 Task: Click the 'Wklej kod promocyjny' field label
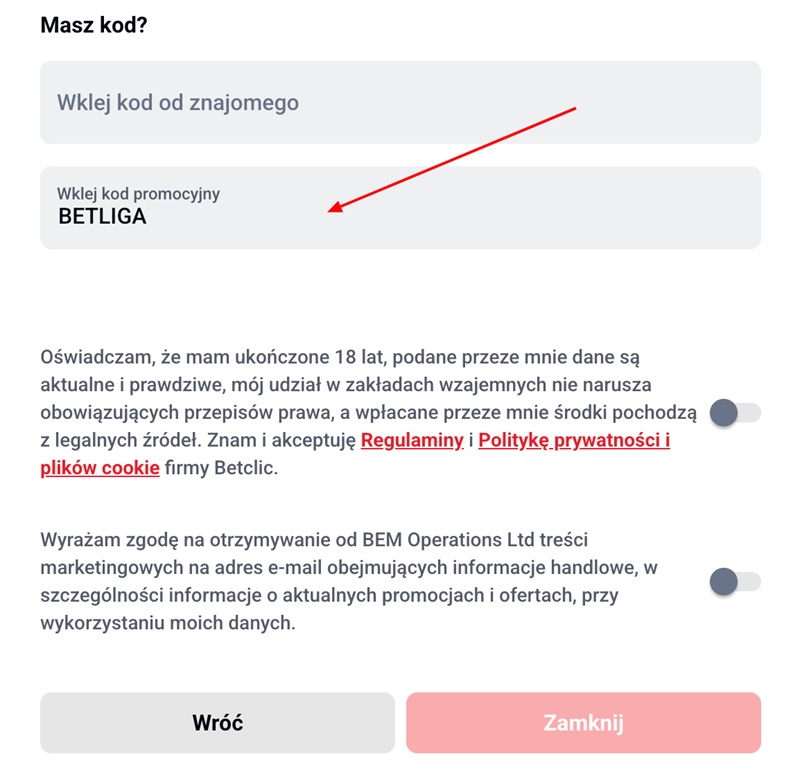(138, 193)
